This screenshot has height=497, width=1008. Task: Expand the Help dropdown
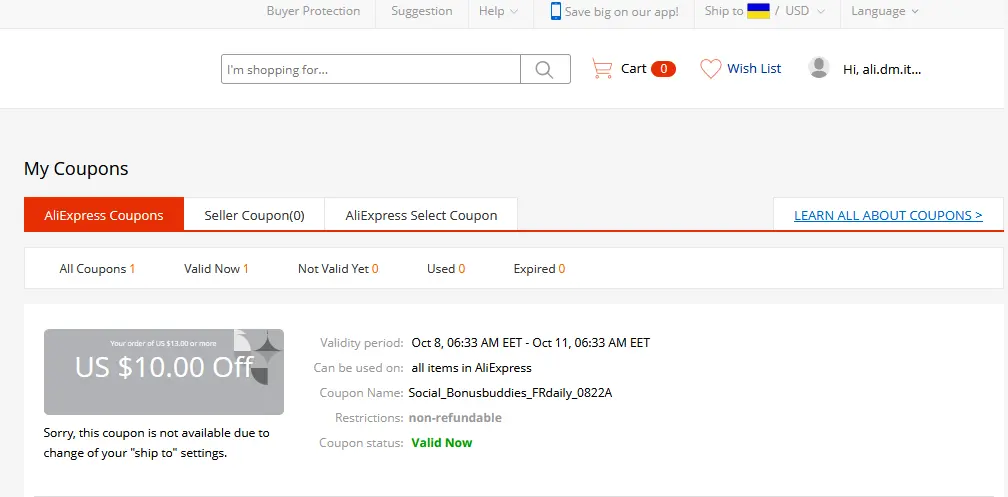click(x=498, y=11)
